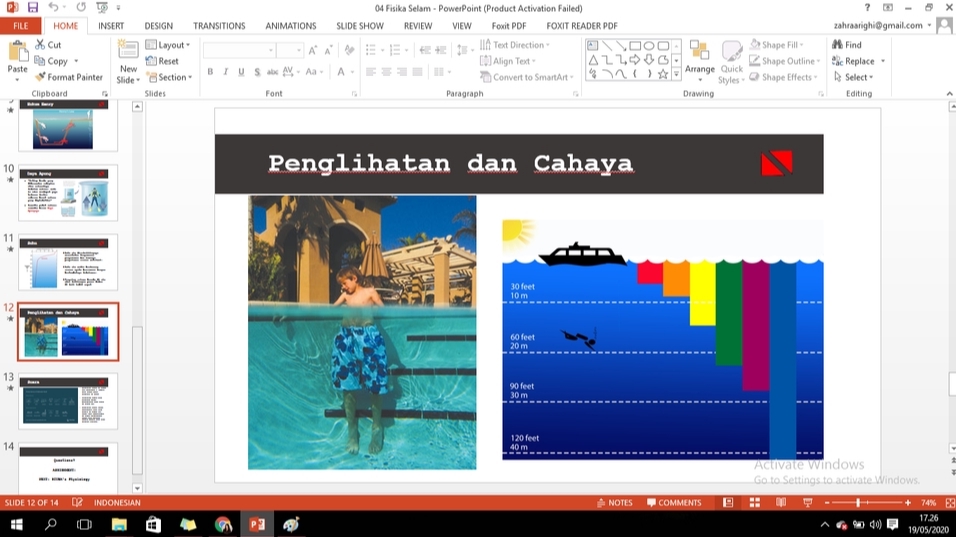This screenshot has width=956, height=537.
Task: Switch to Slide Sorter view icon
Action: [x=754, y=502]
